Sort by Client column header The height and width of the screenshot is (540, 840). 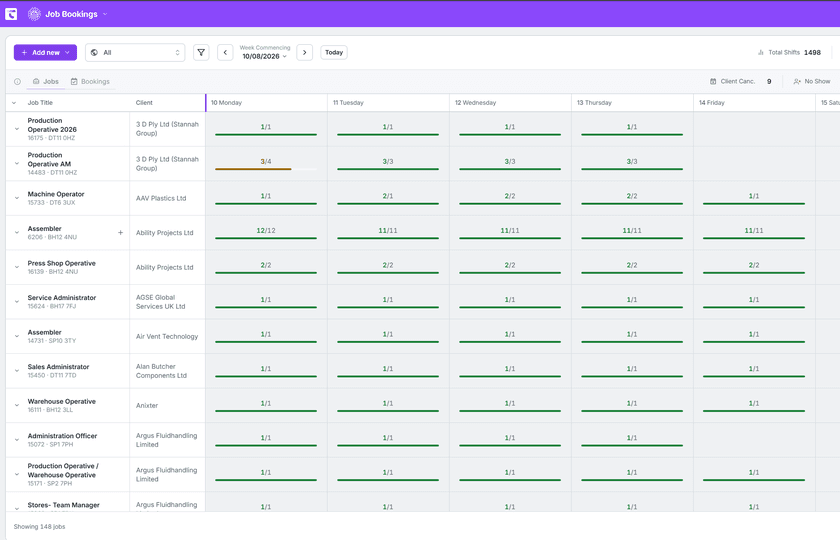144,103
